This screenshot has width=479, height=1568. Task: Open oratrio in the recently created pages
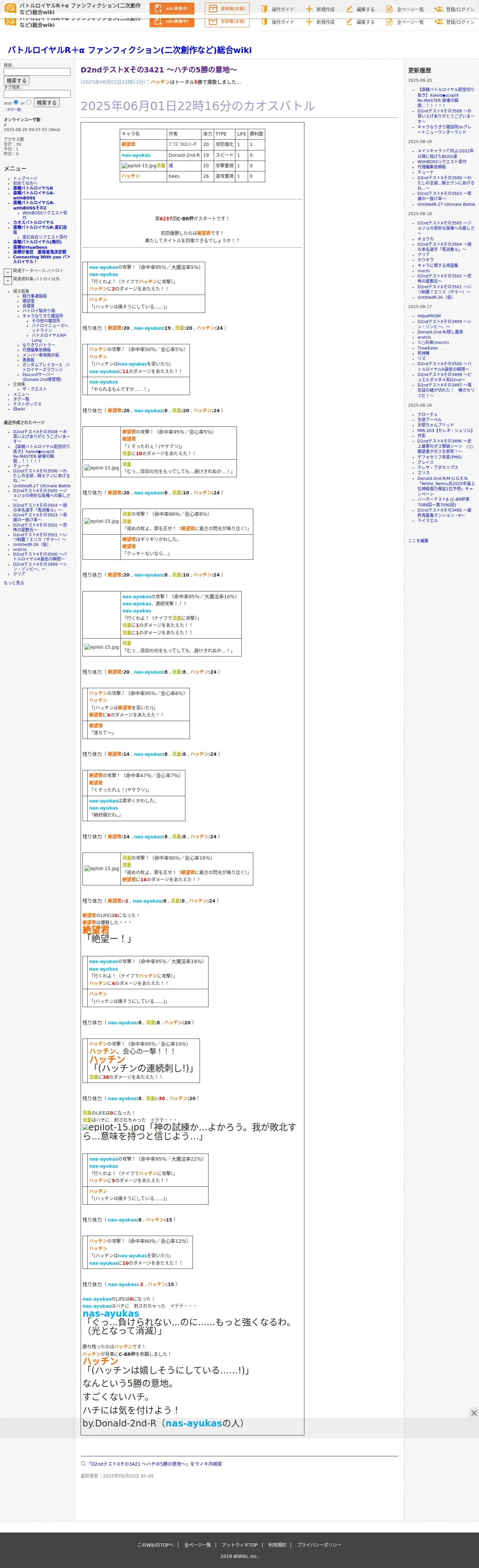tap(20, 550)
